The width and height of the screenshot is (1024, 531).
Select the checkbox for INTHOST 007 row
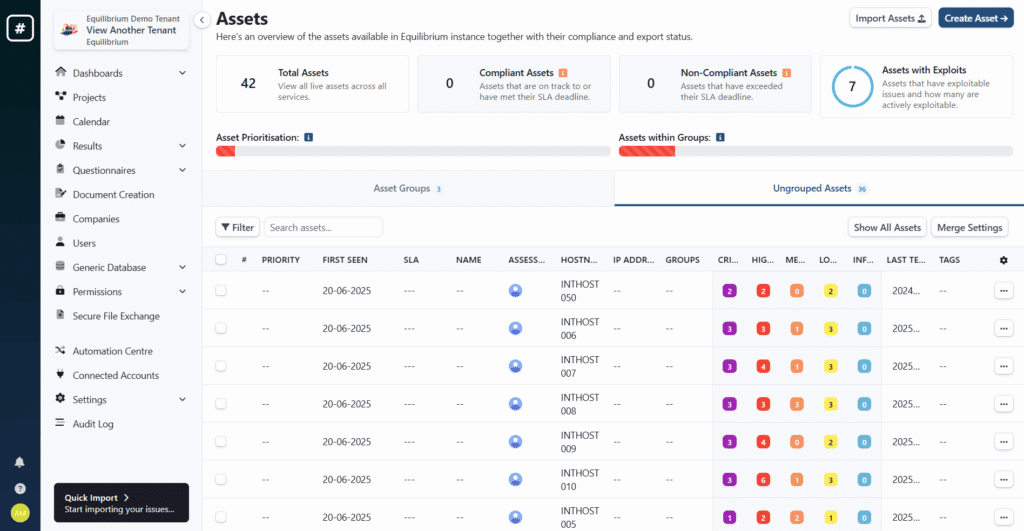tap(221, 366)
